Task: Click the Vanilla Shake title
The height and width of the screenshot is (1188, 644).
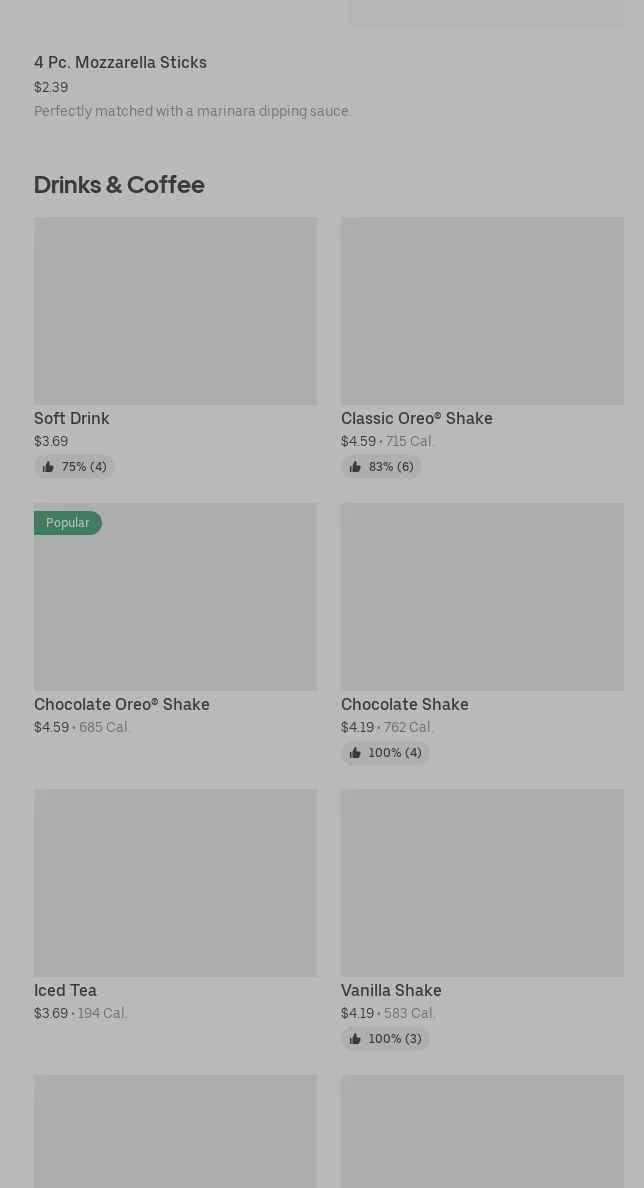Action: [x=391, y=990]
